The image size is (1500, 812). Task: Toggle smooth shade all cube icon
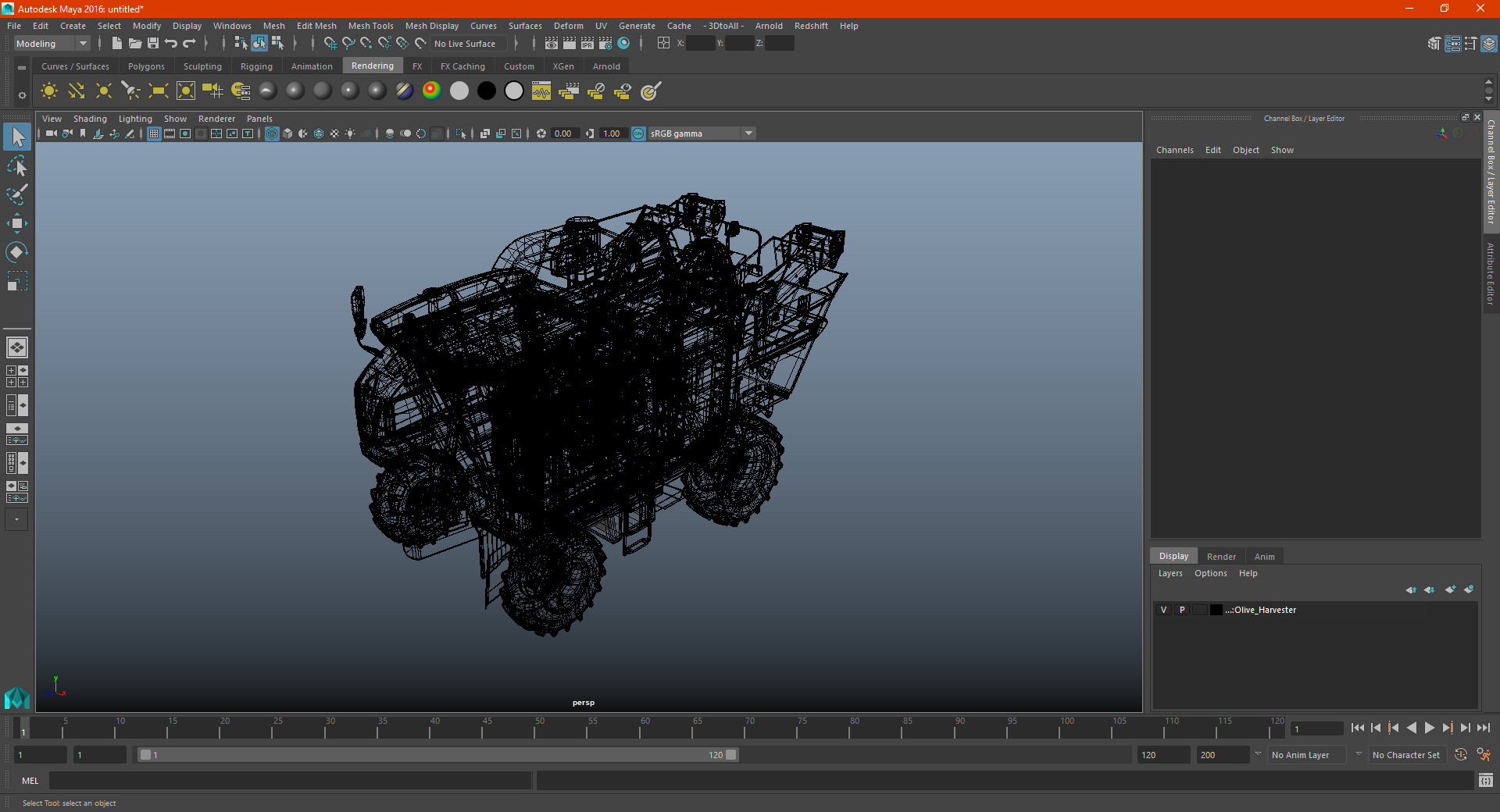pyautogui.click(x=287, y=134)
